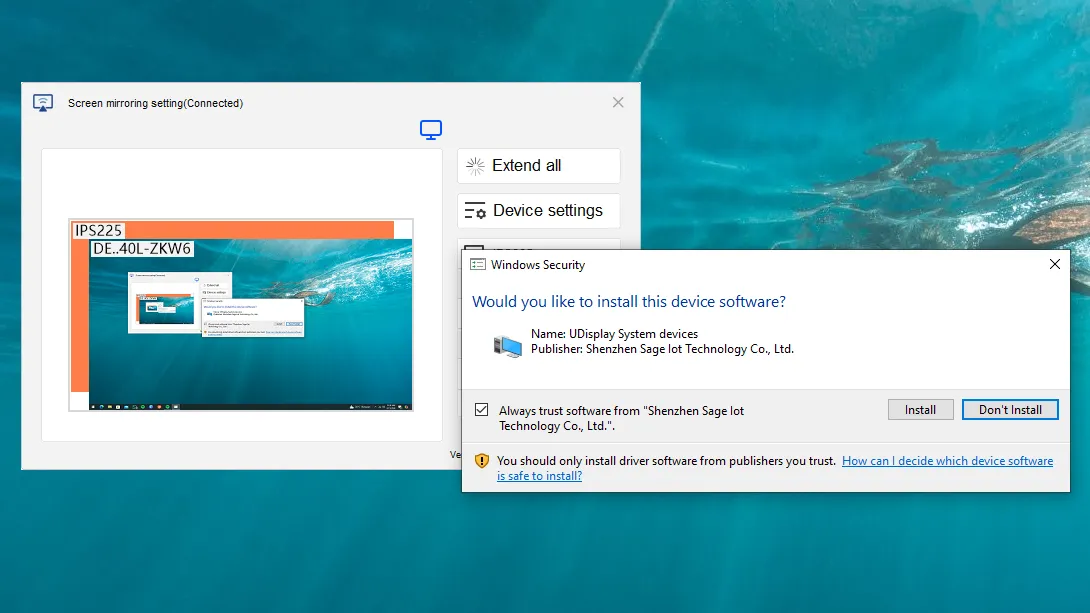Click the screen mirroring app icon in title bar

pyautogui.click(x=43, y=103)
